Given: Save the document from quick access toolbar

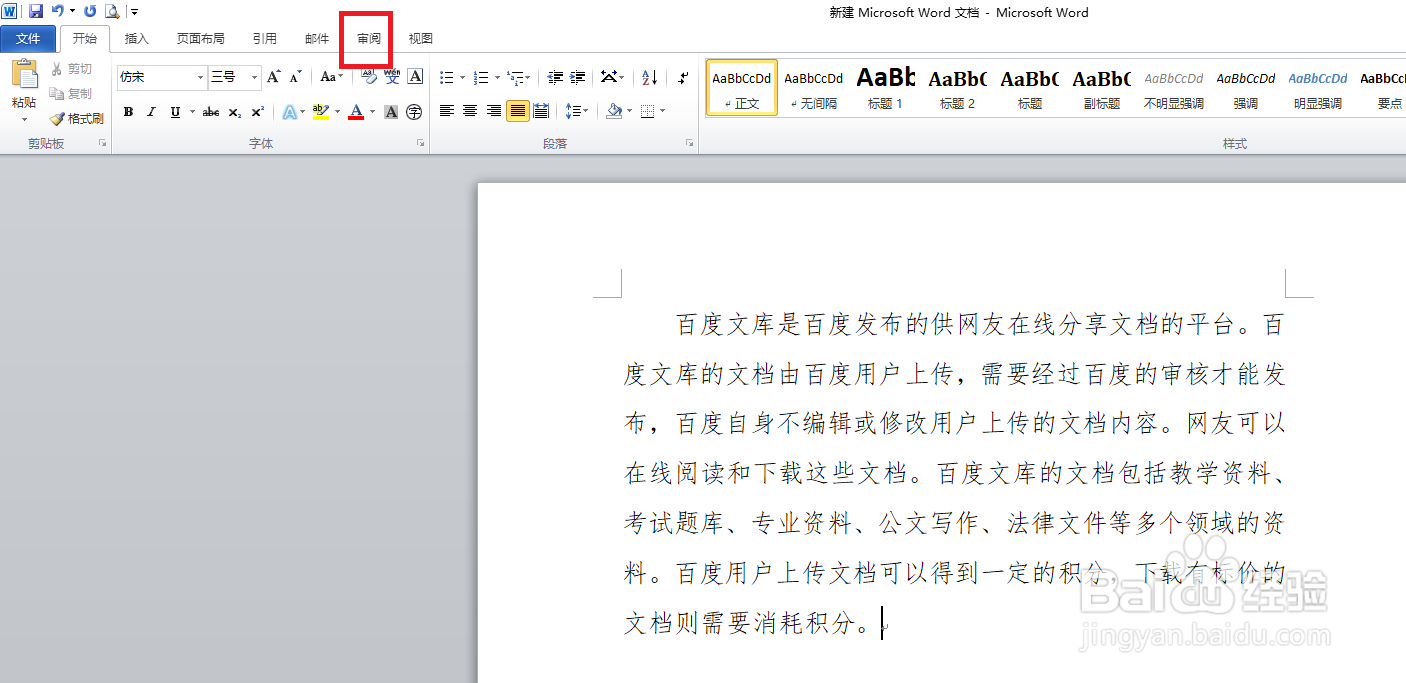Looking at the screenshot, I should click(x=36, y=11).
